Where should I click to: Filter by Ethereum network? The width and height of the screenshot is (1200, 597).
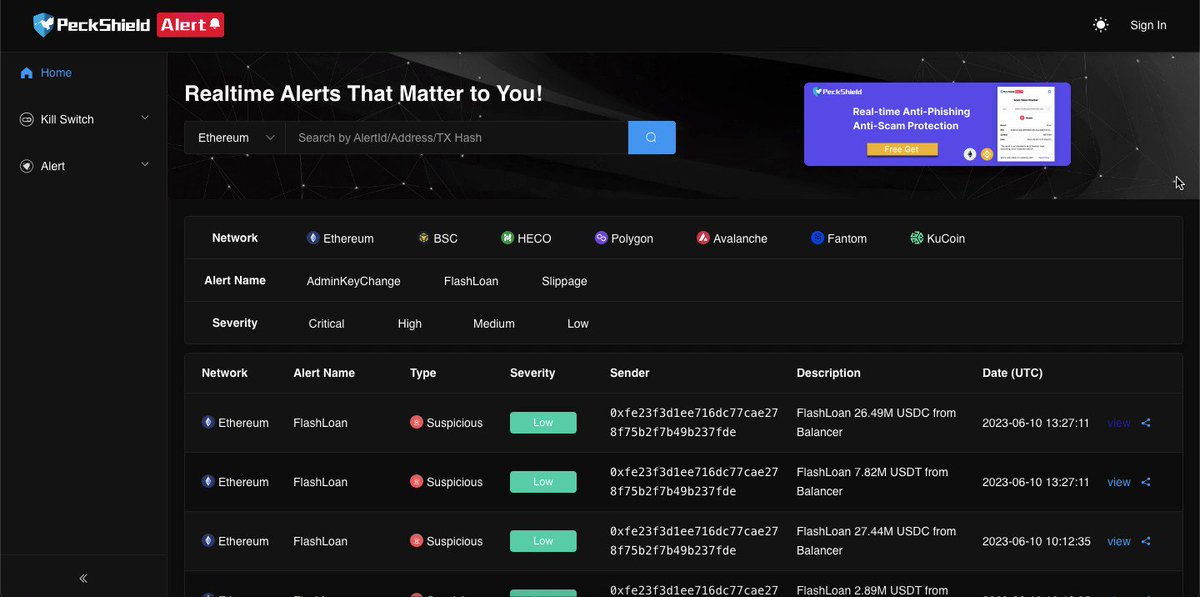coord(340,239)
